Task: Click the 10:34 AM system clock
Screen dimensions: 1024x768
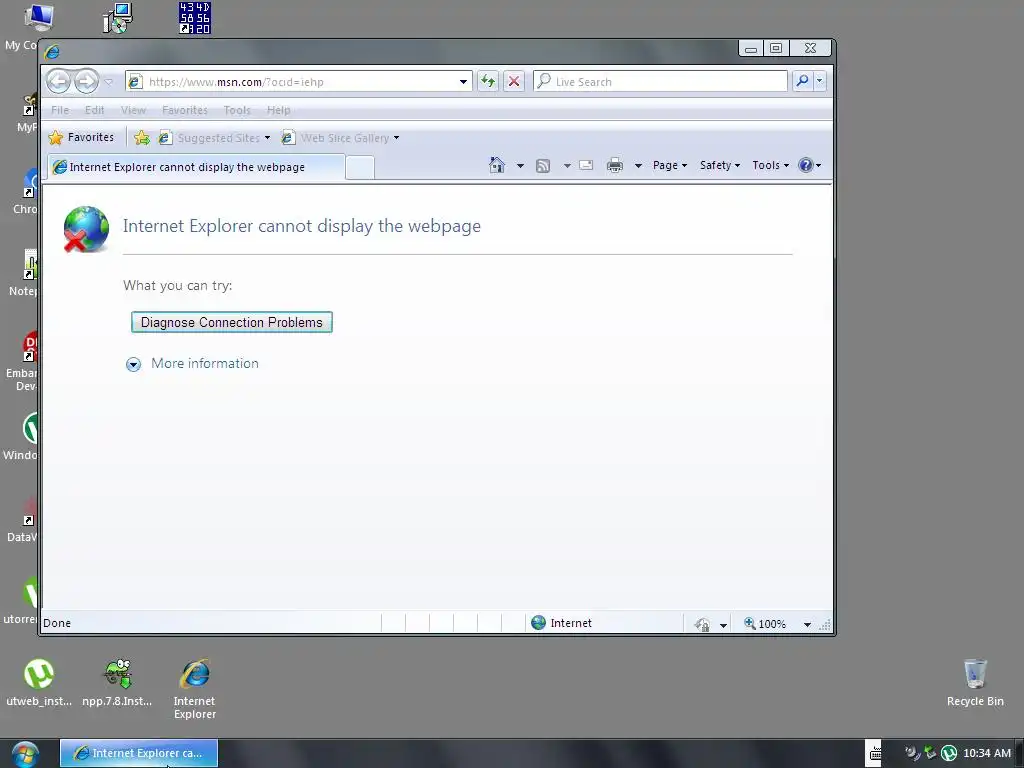Action: point(987,753)
